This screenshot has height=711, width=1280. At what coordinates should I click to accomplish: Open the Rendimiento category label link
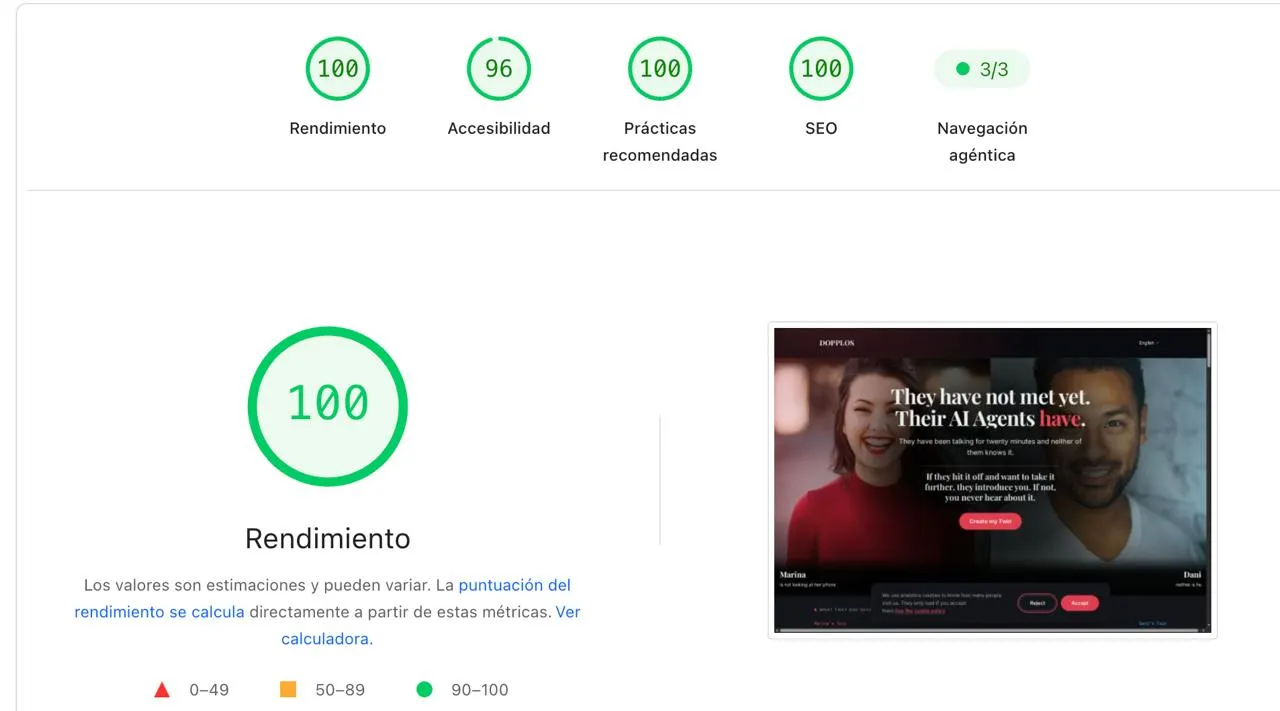pos(337,128)
